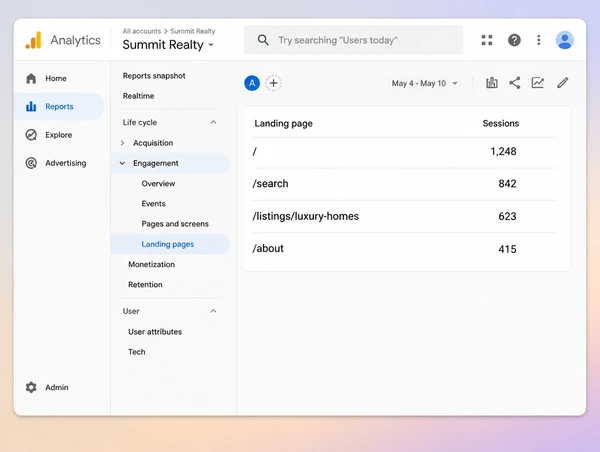Image resolution: width=600 pixels, height=452 pixels.
Task: Open the three-dot more options menu
Action: [539, 40]
